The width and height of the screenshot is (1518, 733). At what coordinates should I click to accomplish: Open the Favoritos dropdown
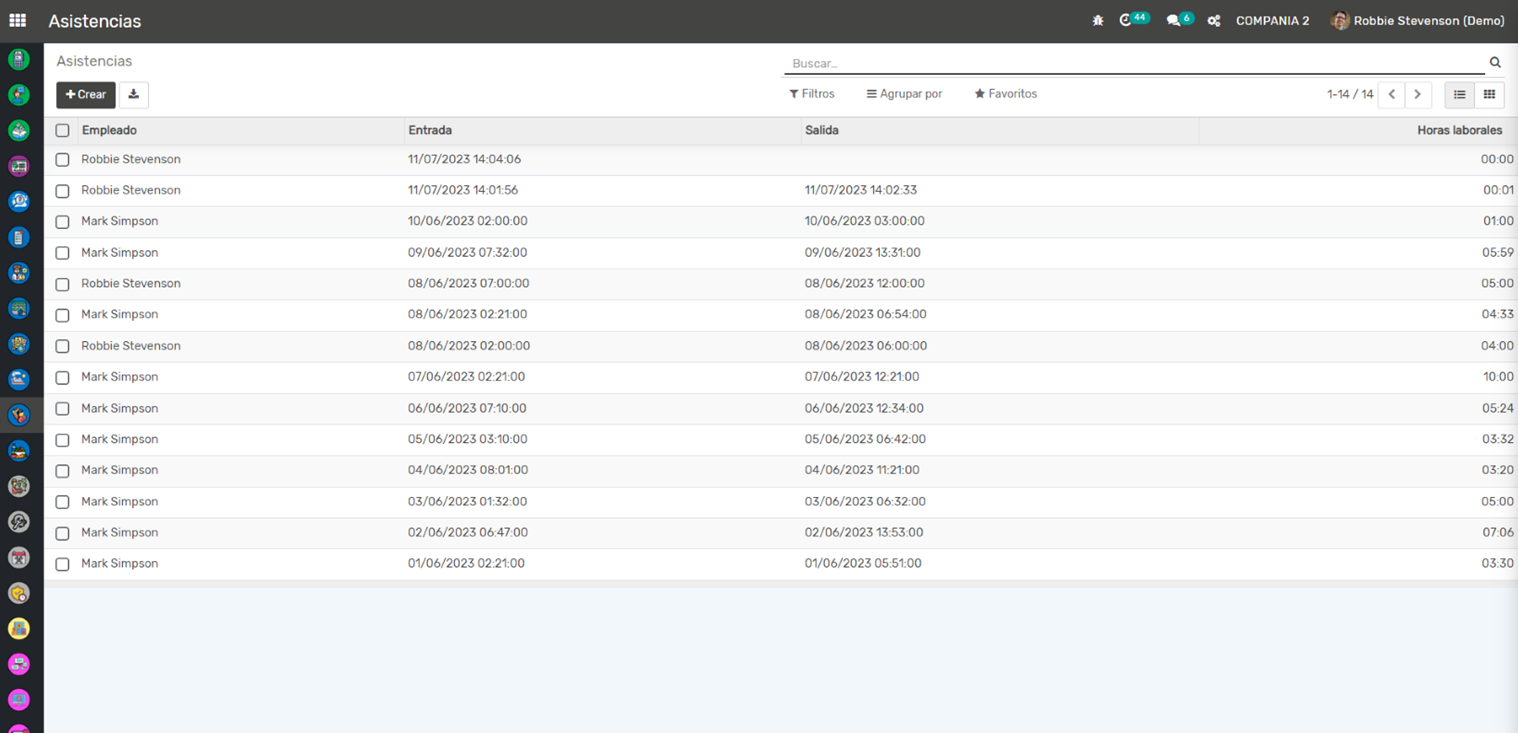coord(1006,94)
